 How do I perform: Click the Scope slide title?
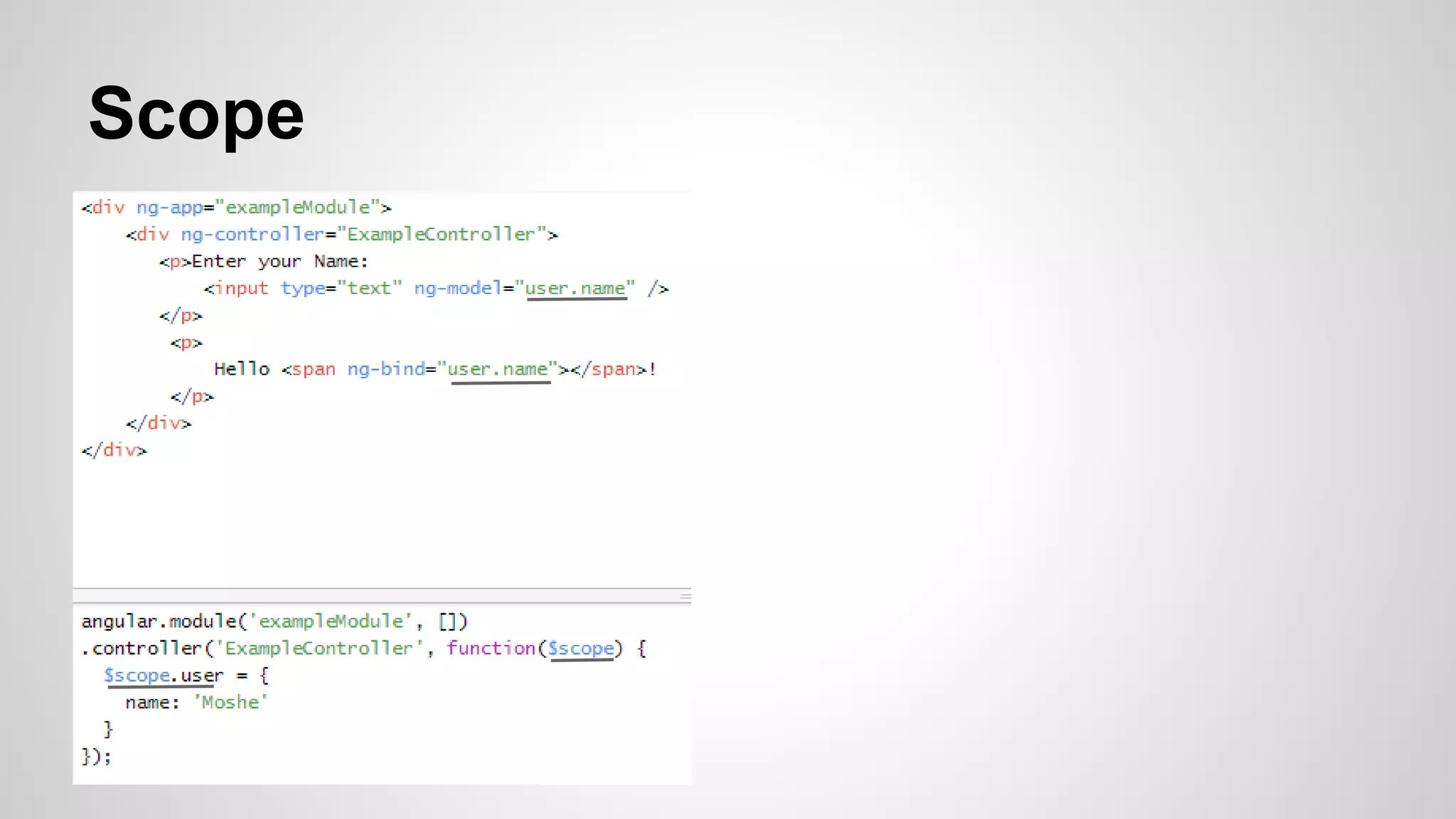[x=196, y=114]
